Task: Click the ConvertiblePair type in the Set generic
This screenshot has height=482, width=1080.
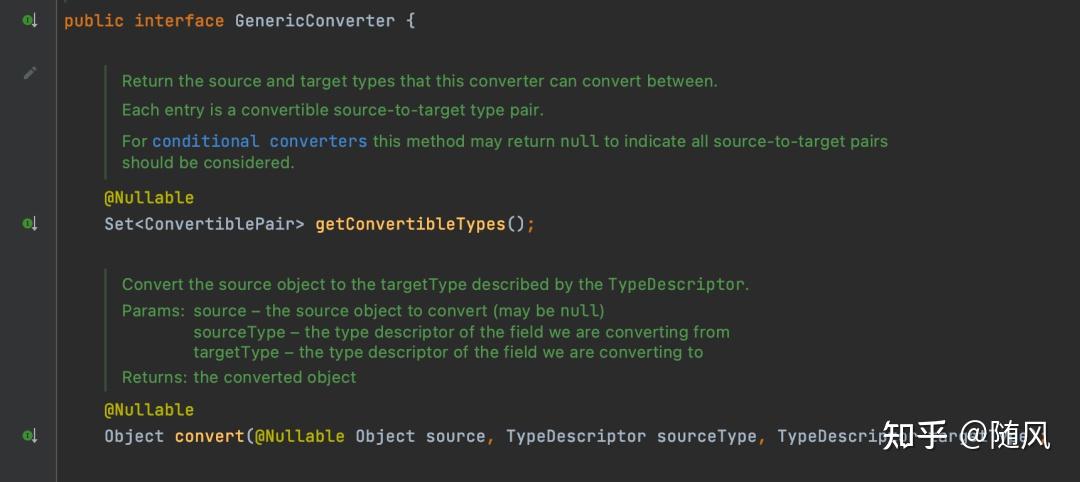Action: click(219, 224)
